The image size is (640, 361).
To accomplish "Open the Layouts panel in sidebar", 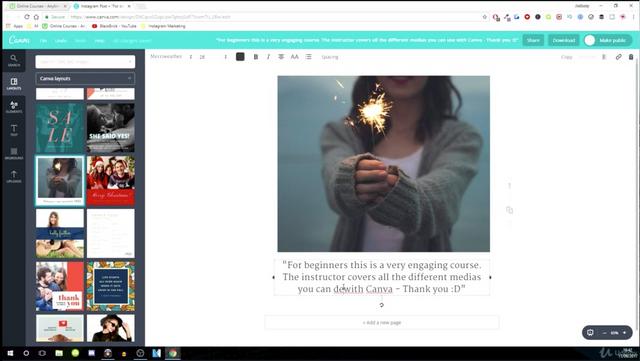I will click(14, 84).
